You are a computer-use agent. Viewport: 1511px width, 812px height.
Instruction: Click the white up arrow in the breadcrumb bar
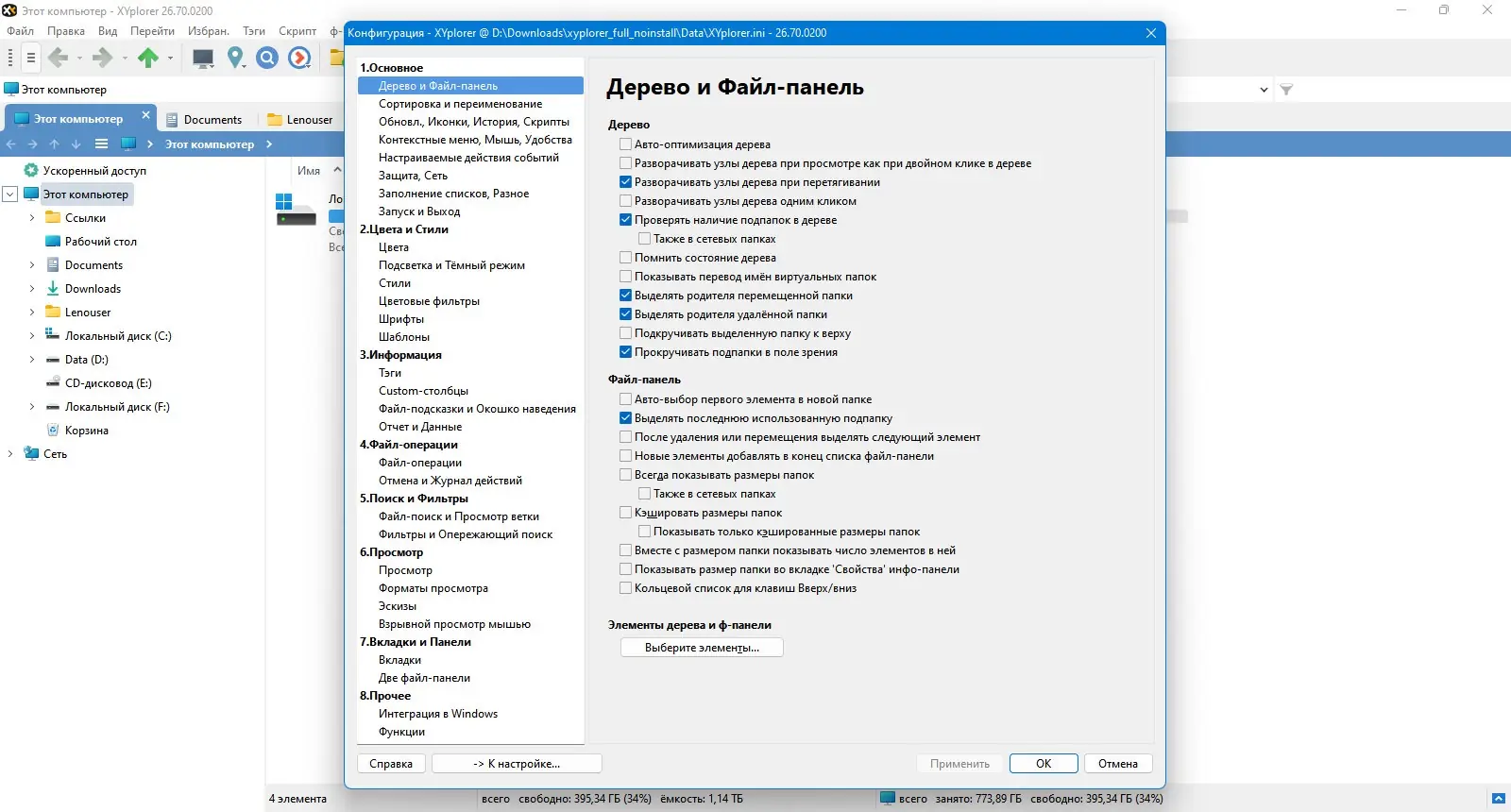[54, 144]
